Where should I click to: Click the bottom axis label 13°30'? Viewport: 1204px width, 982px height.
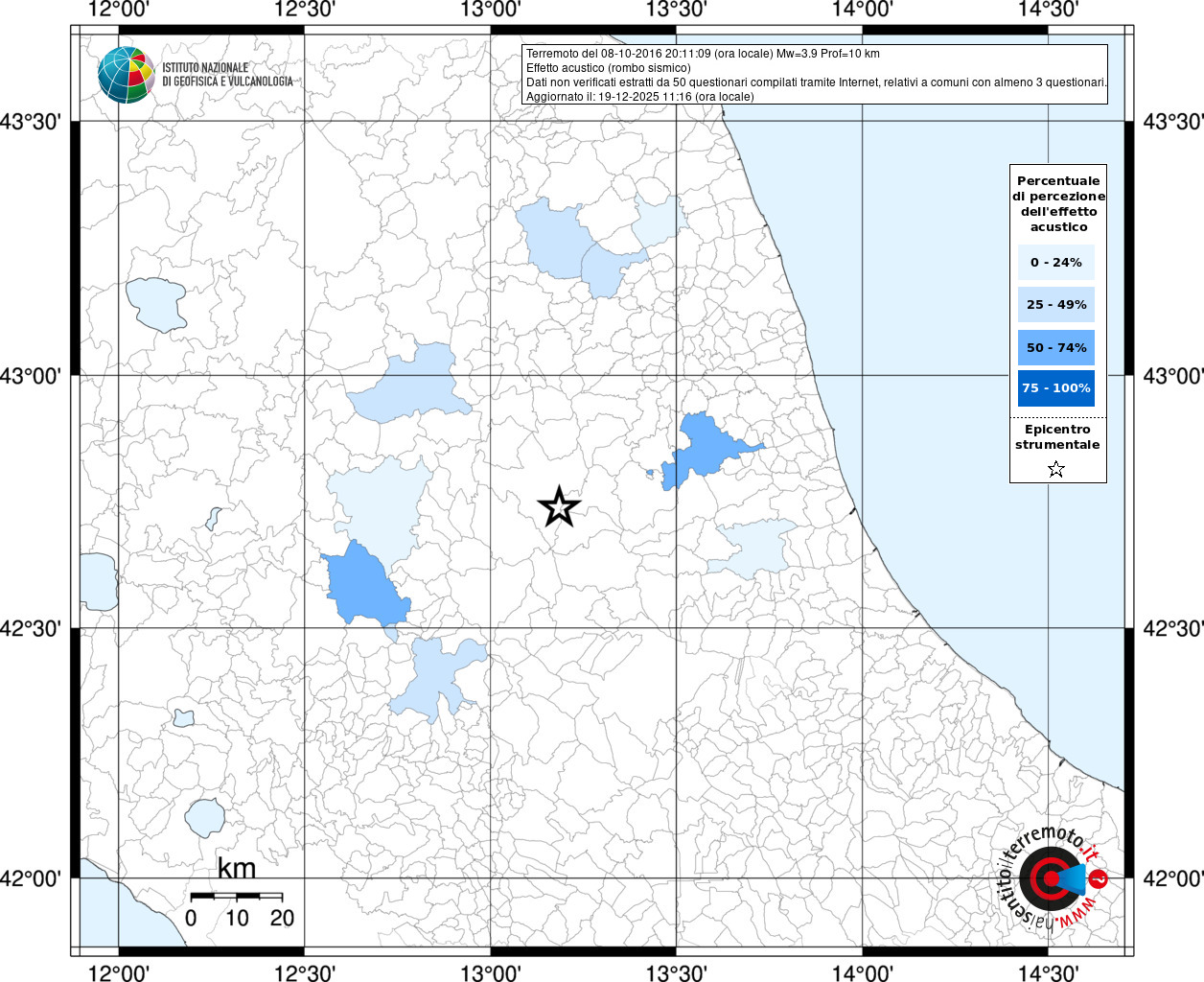point(676,972)
